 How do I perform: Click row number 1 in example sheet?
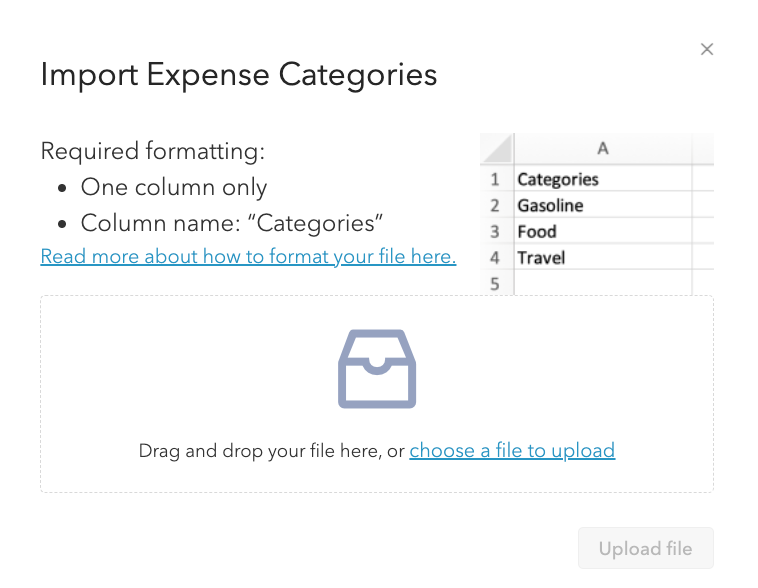tap(495, 179)
